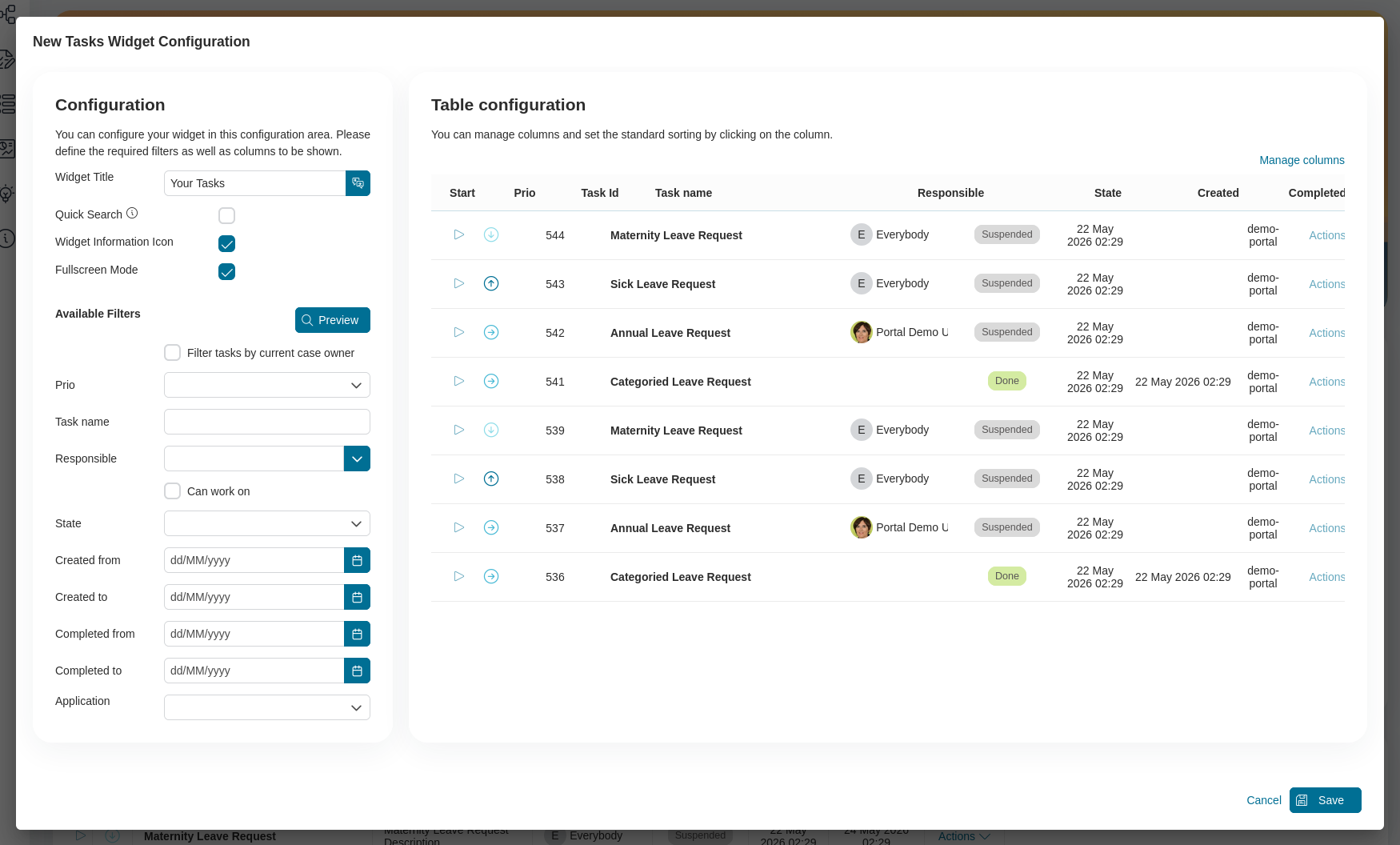Check the Can work on checkbox
The width and height of the screenshot is (1400, 845).
[172, 491]
